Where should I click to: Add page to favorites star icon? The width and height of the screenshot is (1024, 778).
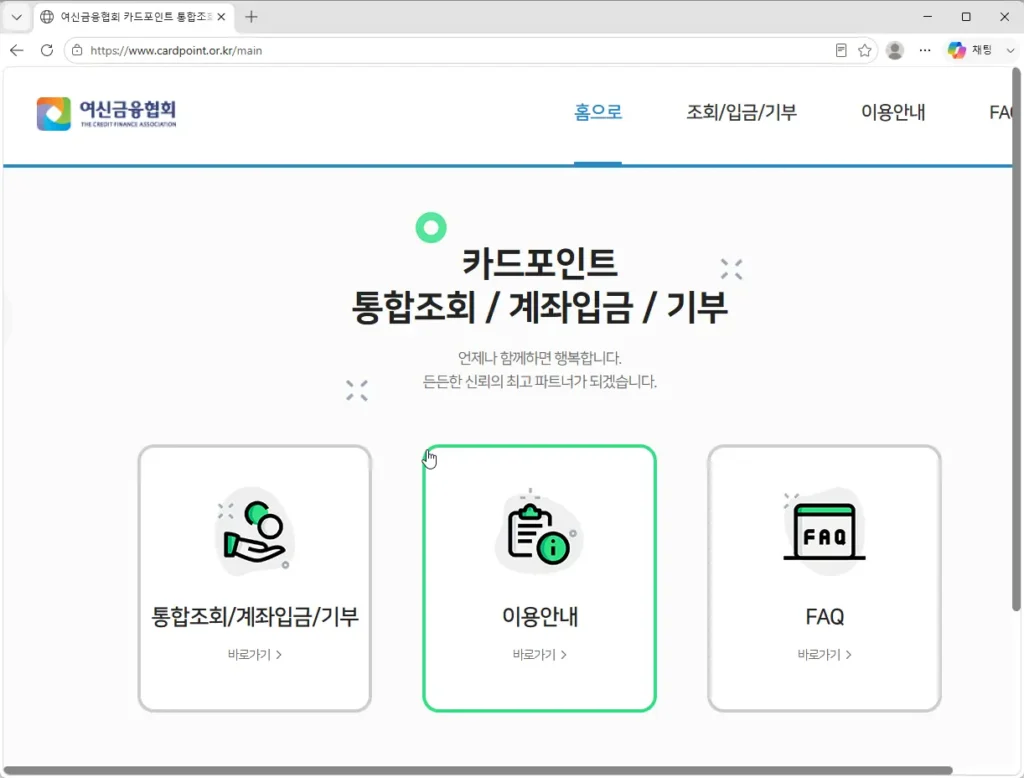[x=865, y=50]
